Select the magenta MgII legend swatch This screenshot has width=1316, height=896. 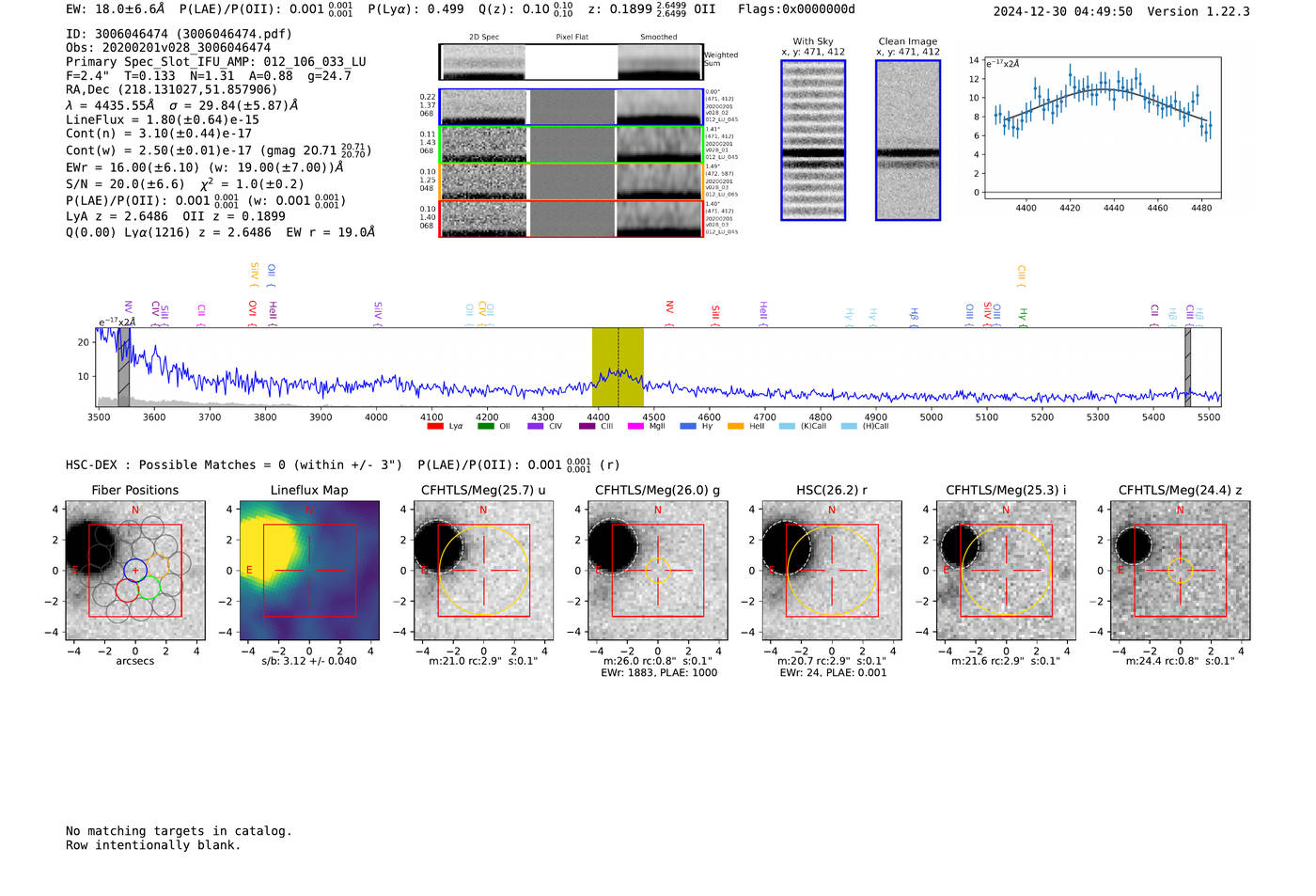[x=635, y=426]
